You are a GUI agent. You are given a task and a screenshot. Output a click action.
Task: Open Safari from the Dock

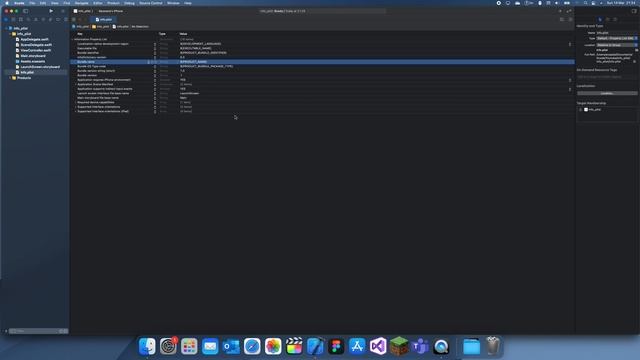coord(252,346)
